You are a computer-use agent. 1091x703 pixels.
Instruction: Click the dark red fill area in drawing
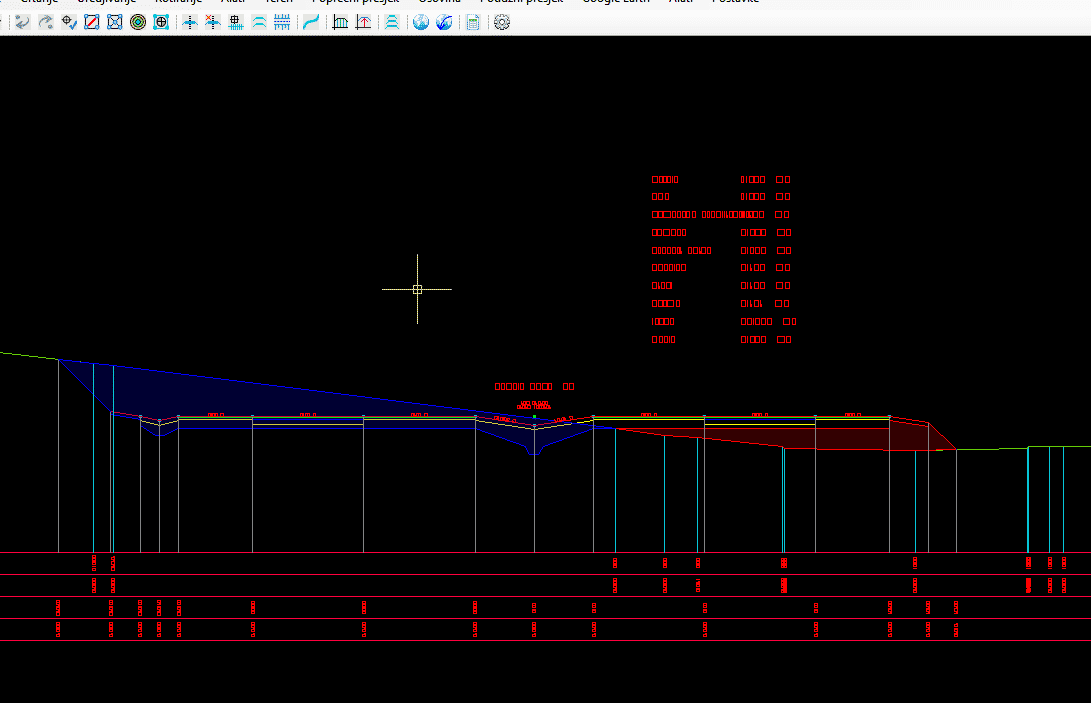pyautogui.click(x=850, y=440)
